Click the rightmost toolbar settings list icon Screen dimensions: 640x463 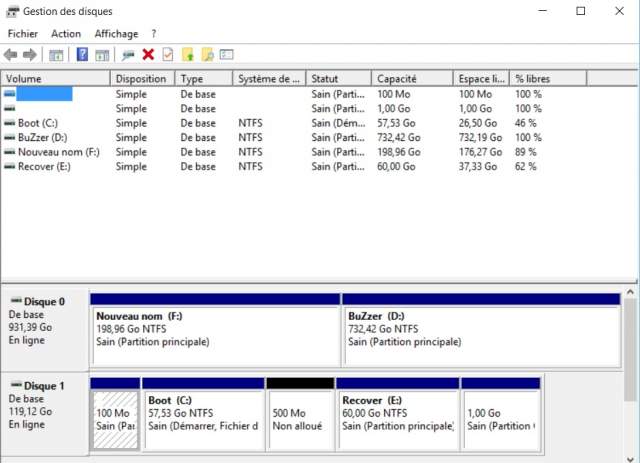(x=227, y=54)
